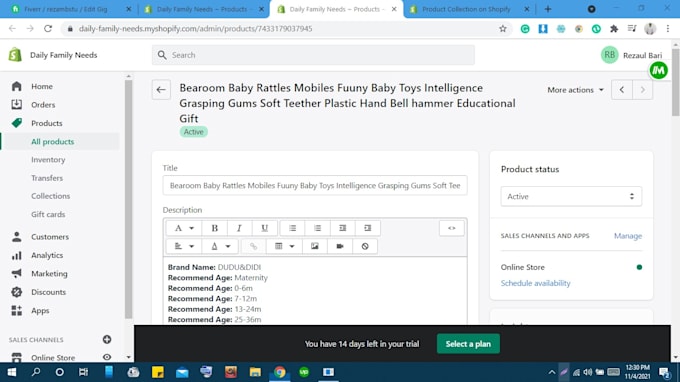Click the insert link icon
Viewport: 680px width, 382px height.
253,246
